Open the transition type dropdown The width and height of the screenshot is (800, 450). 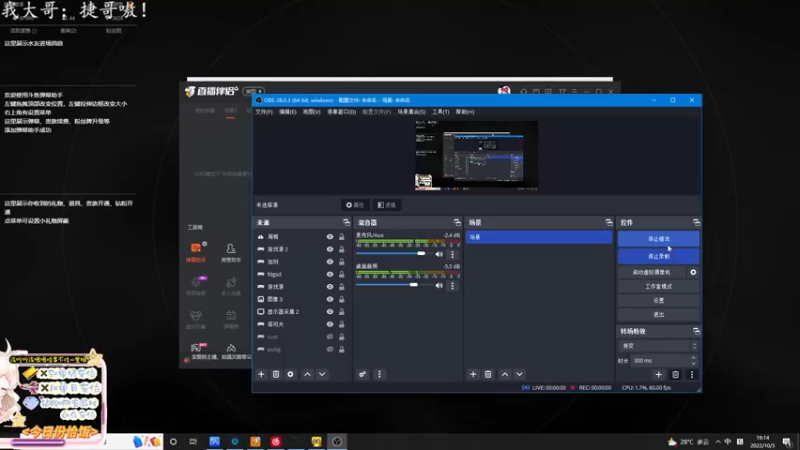pyautogui.click(x=658, y=346)
